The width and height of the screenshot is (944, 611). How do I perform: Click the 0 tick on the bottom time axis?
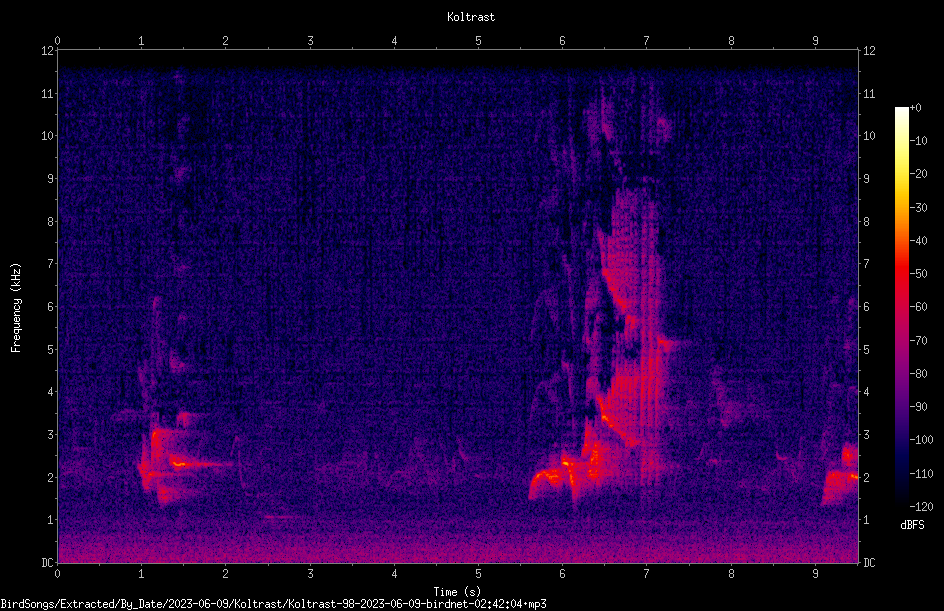click(x=57, y=574)
